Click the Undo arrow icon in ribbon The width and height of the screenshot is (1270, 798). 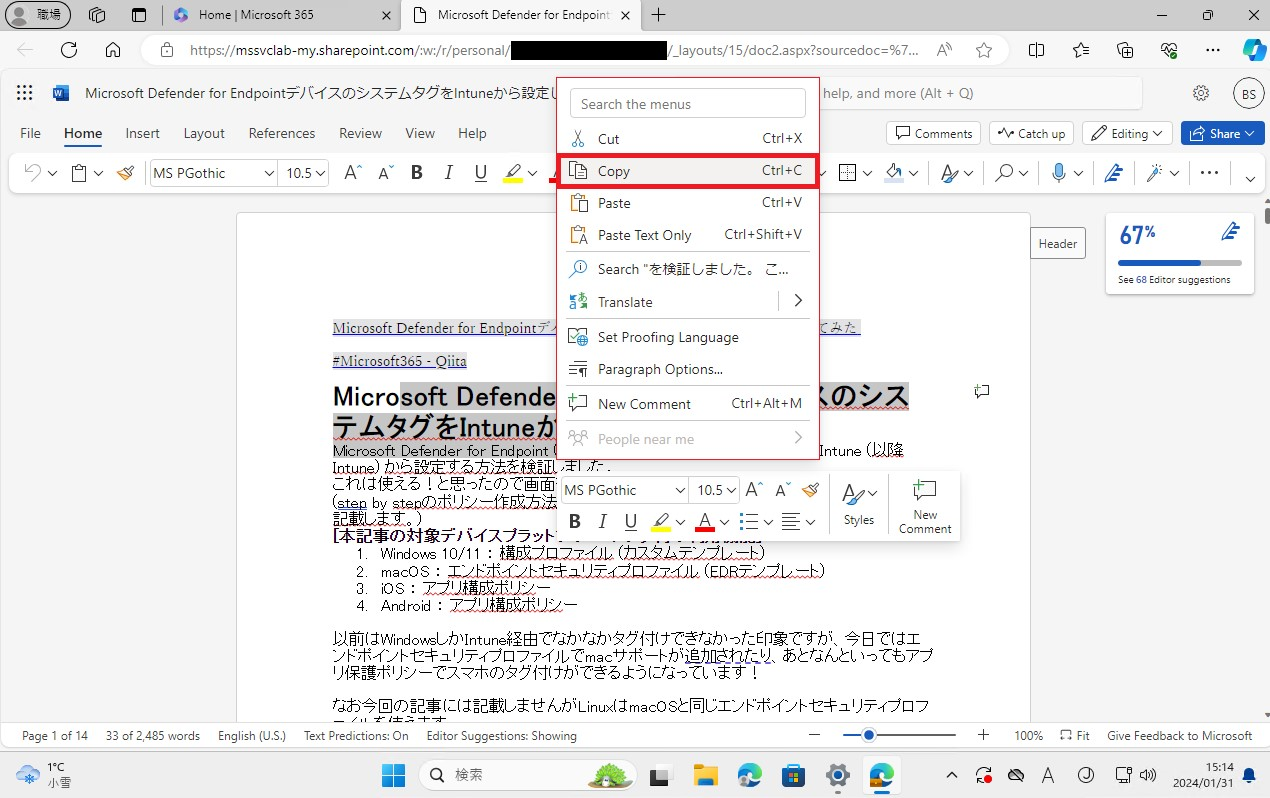click(x=32, y=173)
